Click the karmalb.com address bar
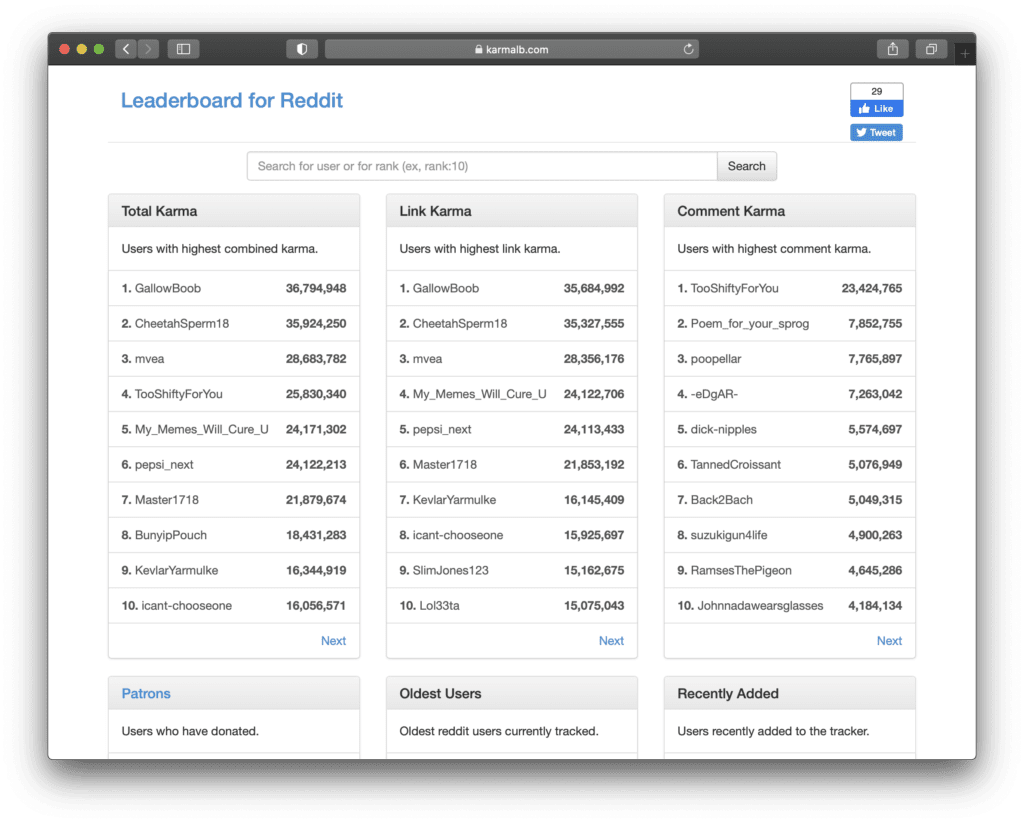The width and height of the screenshot is (1024, 823). [x=511, y=49]
